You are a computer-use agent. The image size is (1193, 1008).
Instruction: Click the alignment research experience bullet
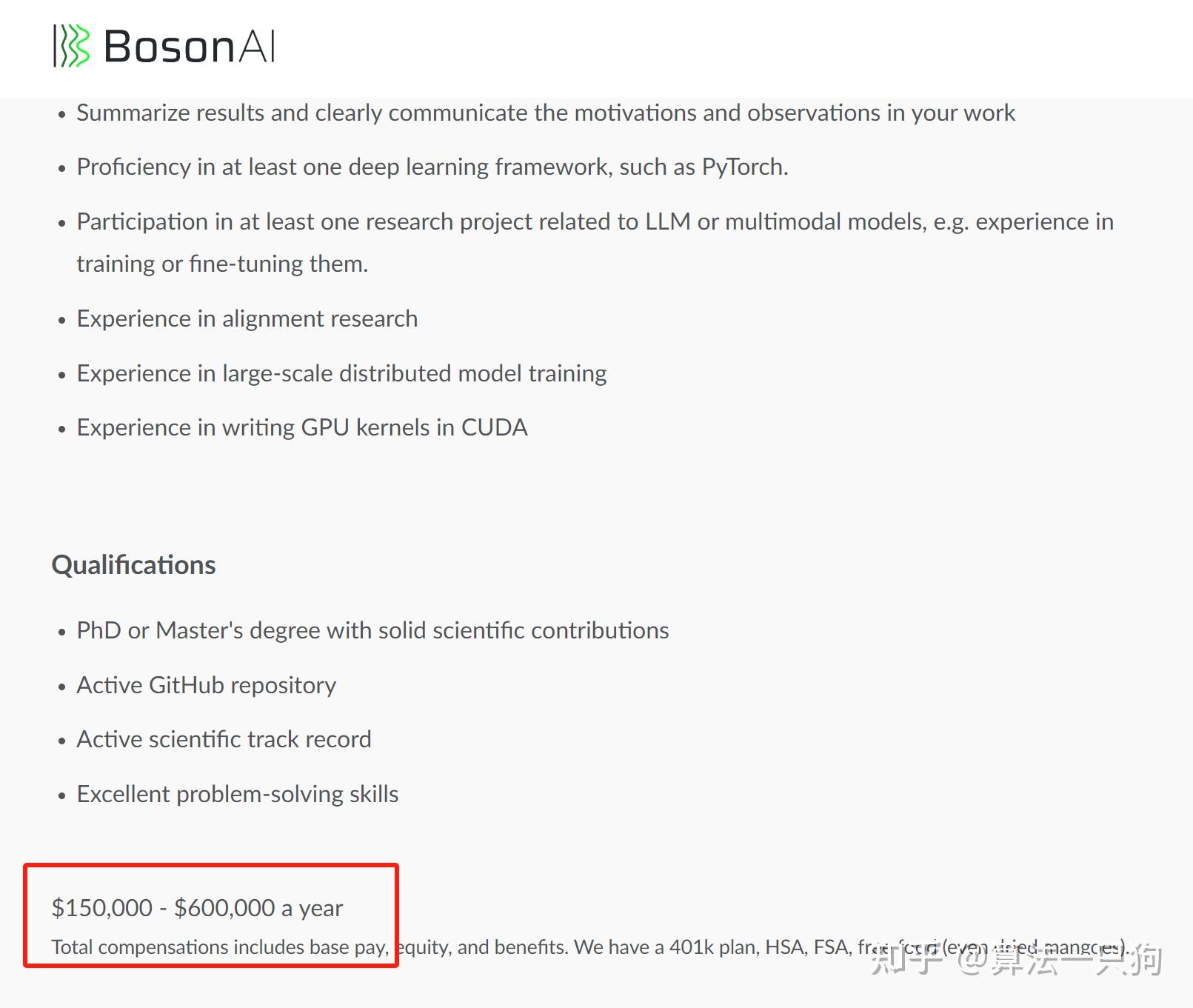(247, 319)
